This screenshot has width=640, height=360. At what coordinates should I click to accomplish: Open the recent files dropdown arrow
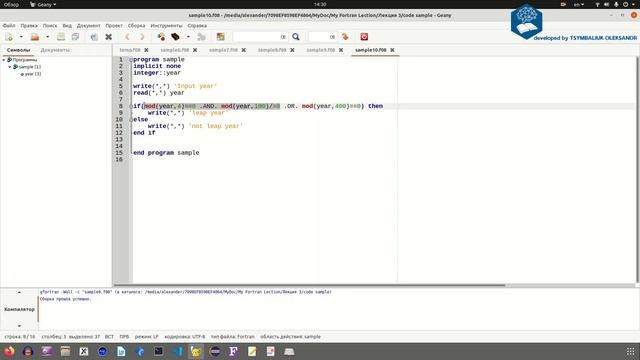(x=47, y=37)
